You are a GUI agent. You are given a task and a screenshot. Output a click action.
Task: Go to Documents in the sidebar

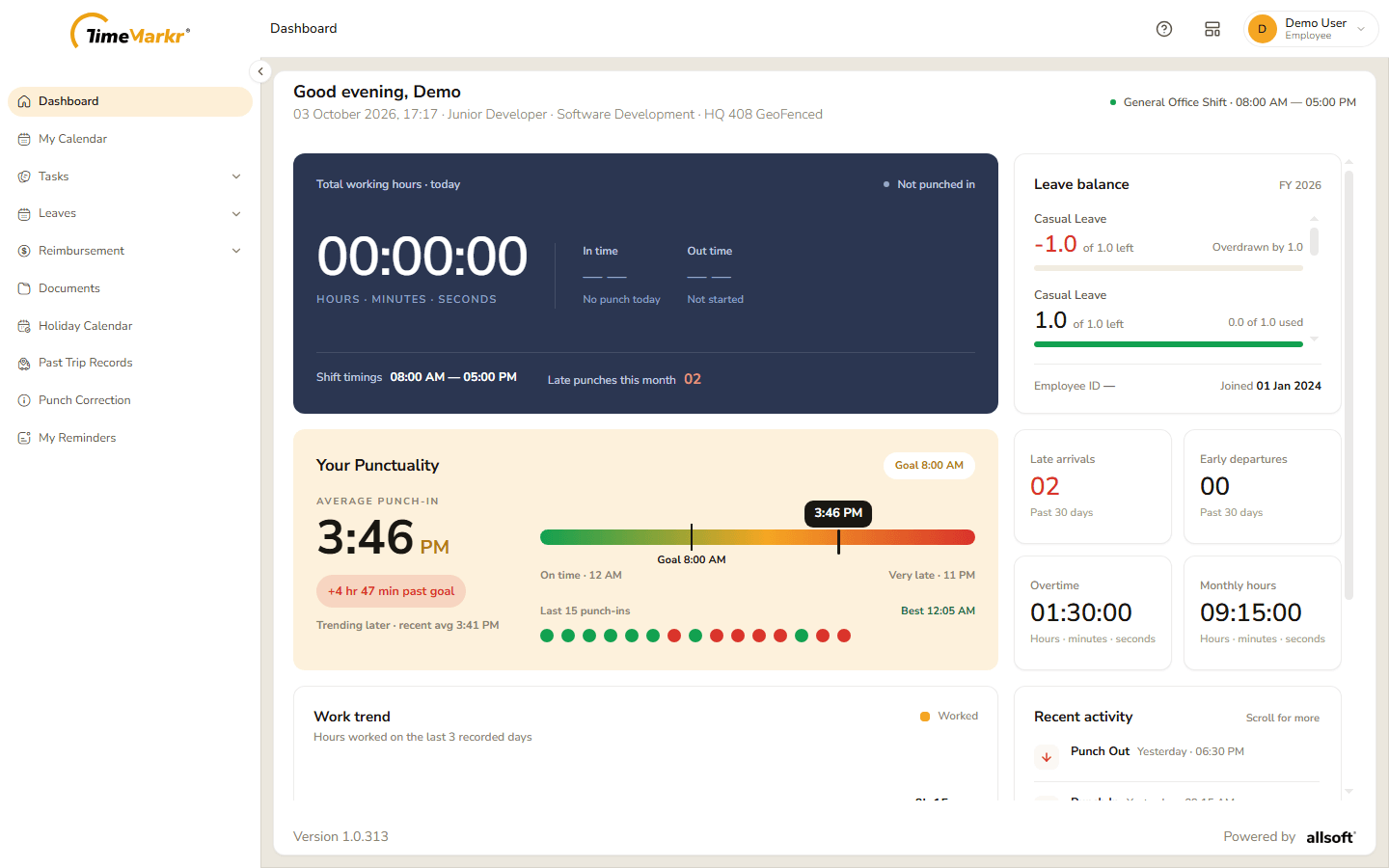[x=130, y=288]
